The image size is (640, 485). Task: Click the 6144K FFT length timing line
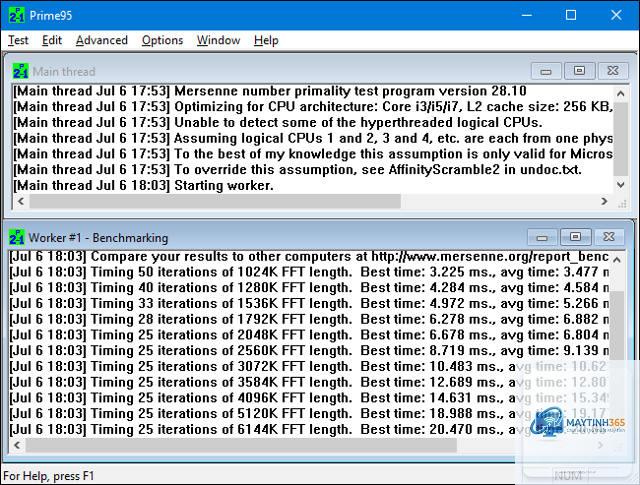pyautogui.click(x=309, y=429)
